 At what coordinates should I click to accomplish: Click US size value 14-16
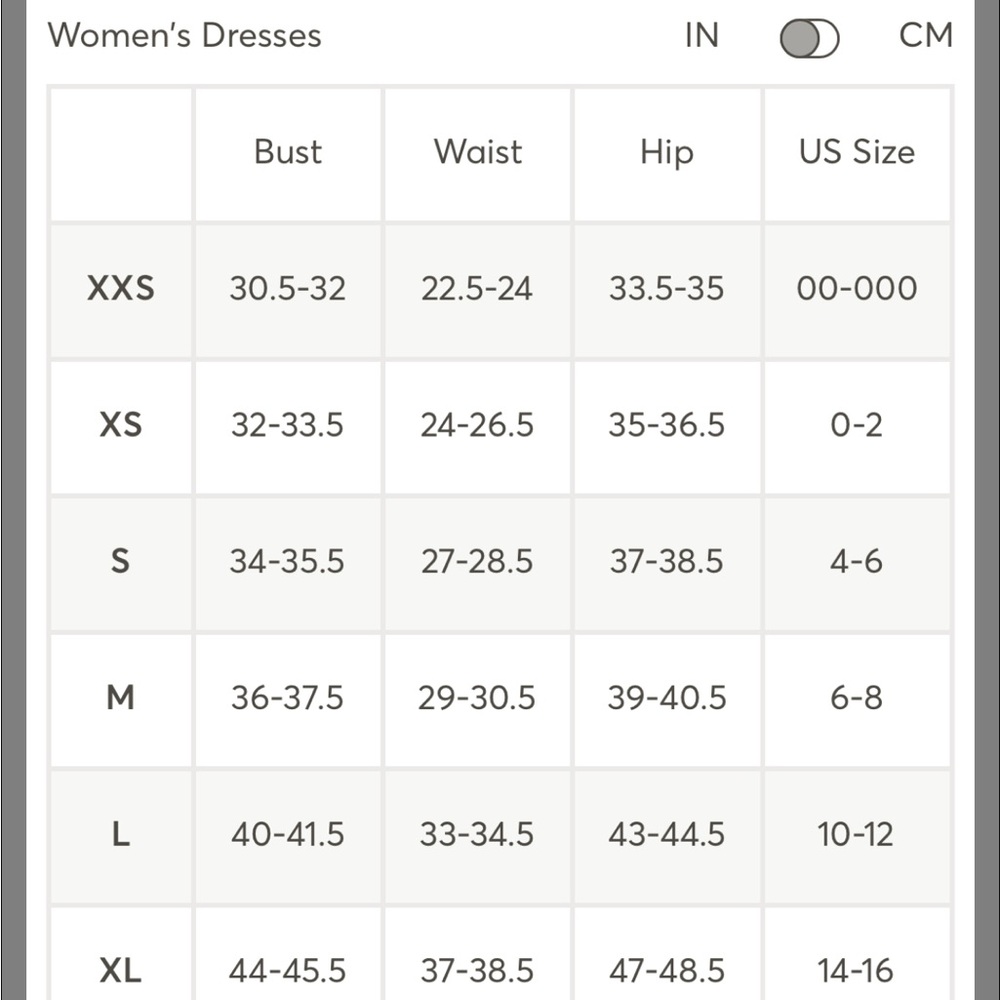point(855,971)
